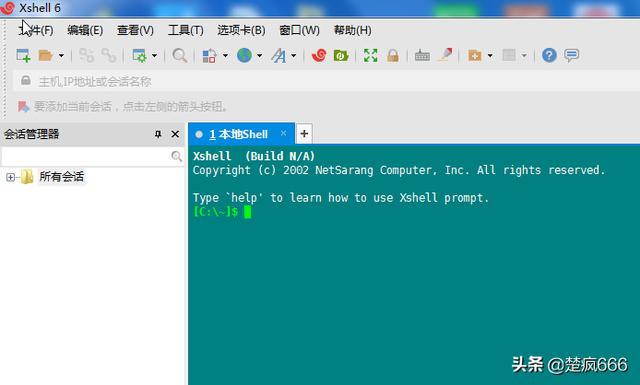Click the Font toolbar icon
The height and width of the screenshot is (385, 640).
tap(279, 56)
